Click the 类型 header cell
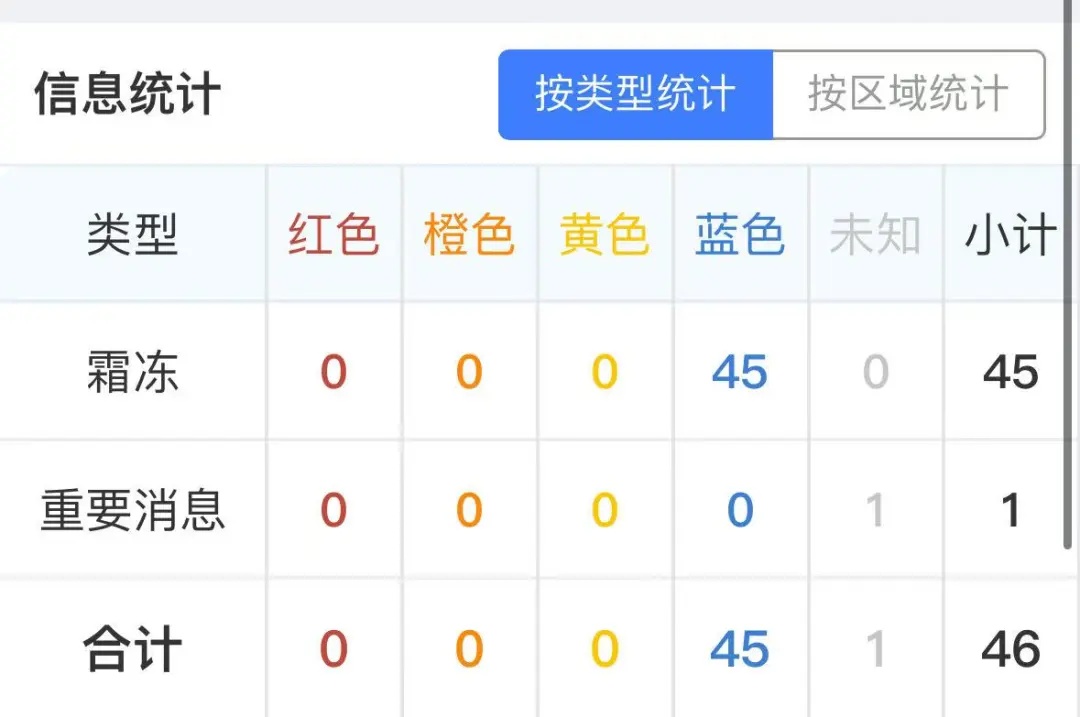 [x=130, y=234]
